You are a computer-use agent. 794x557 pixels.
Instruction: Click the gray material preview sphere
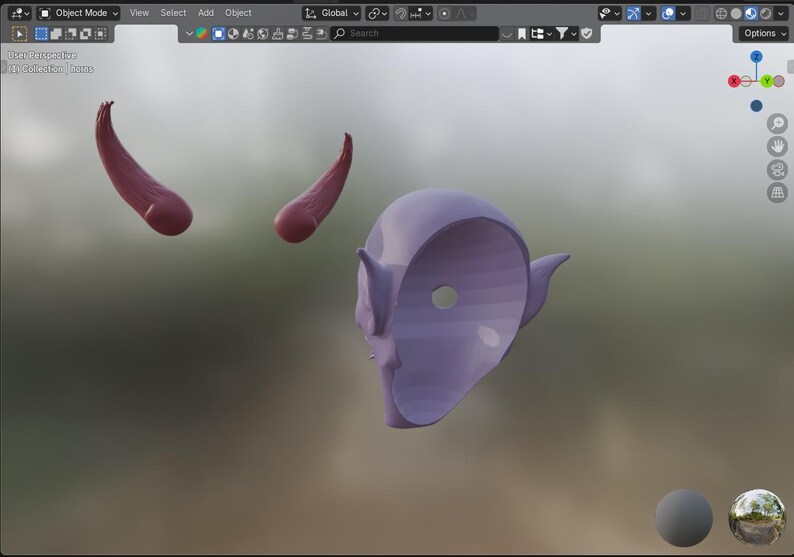click(684, 518)
